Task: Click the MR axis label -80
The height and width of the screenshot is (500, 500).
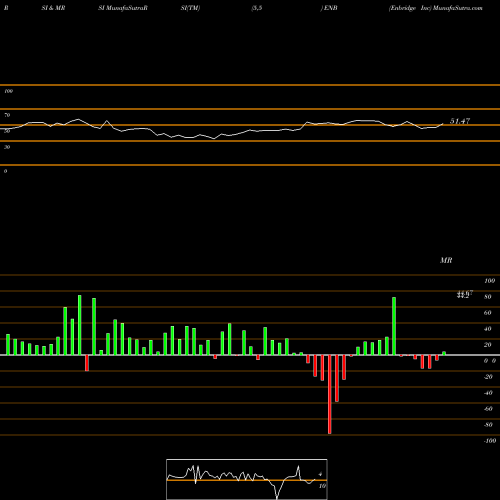Action: (x=488, y=425)
